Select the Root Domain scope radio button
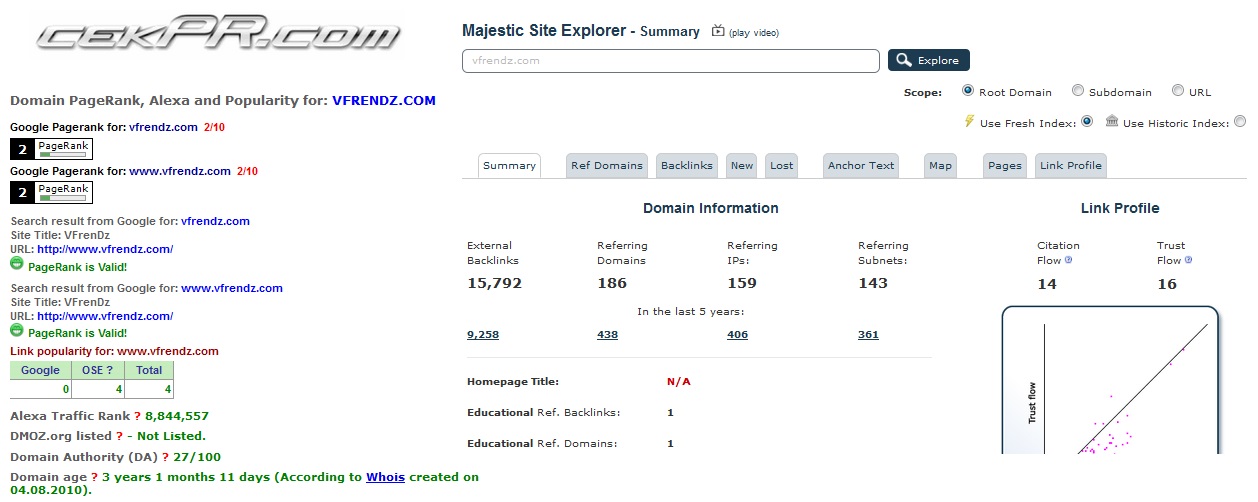 click(968, 90)
